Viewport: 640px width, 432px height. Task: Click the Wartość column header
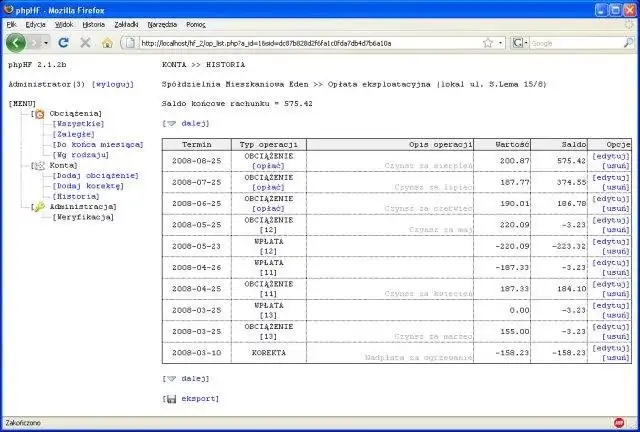[502, 145]
